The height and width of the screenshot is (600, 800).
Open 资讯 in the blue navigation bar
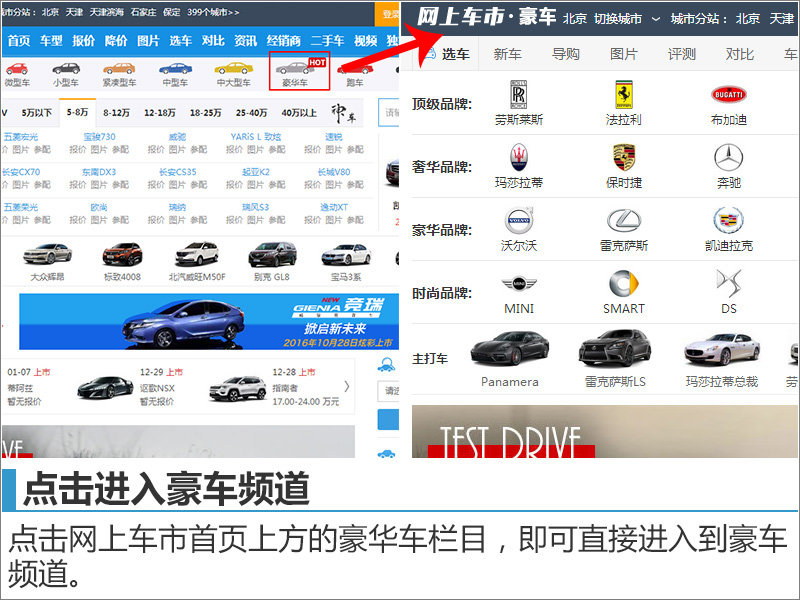click(x=245, y=40)
